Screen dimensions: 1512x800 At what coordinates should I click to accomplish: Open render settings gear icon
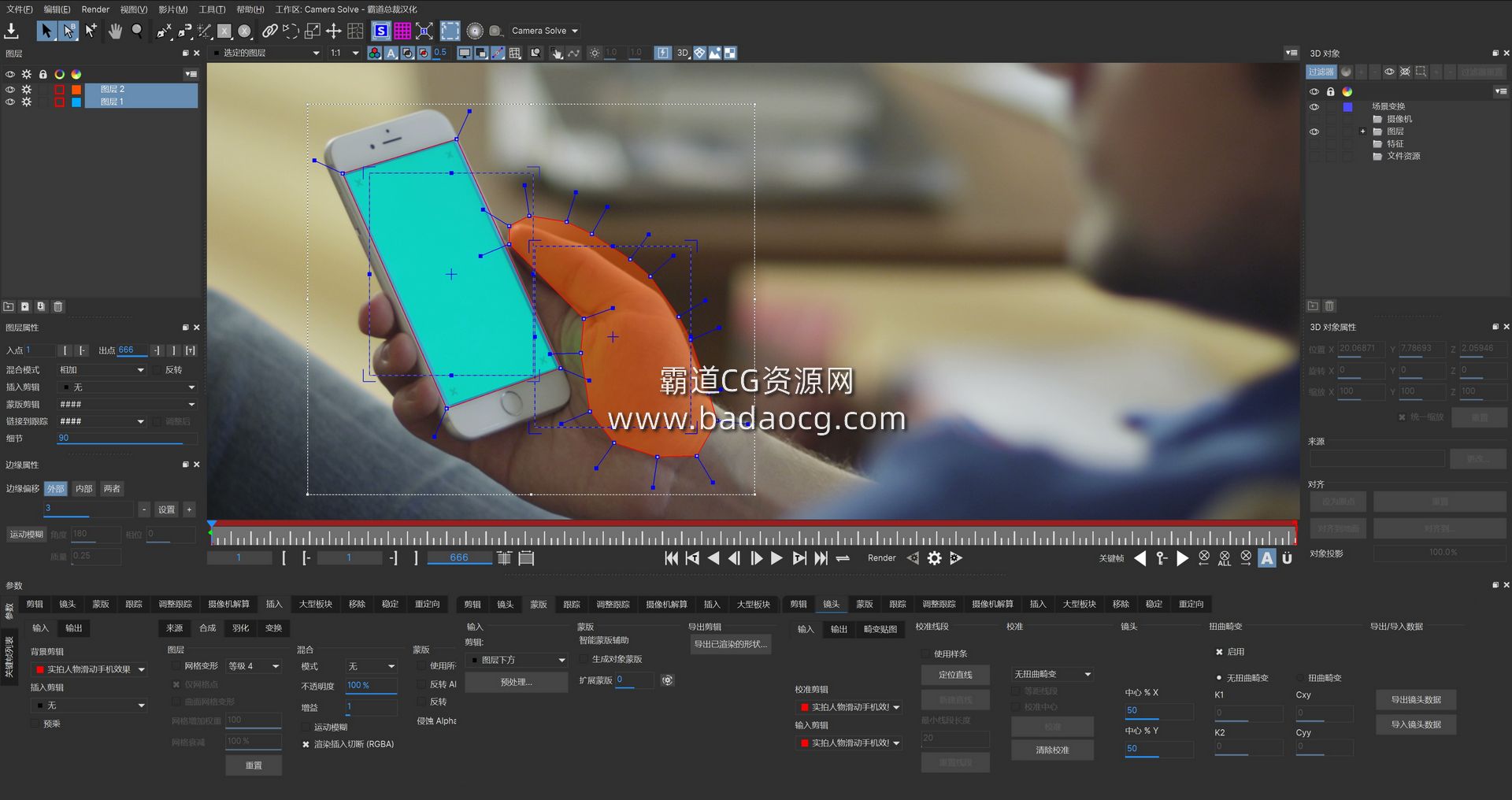click(934, 558)
